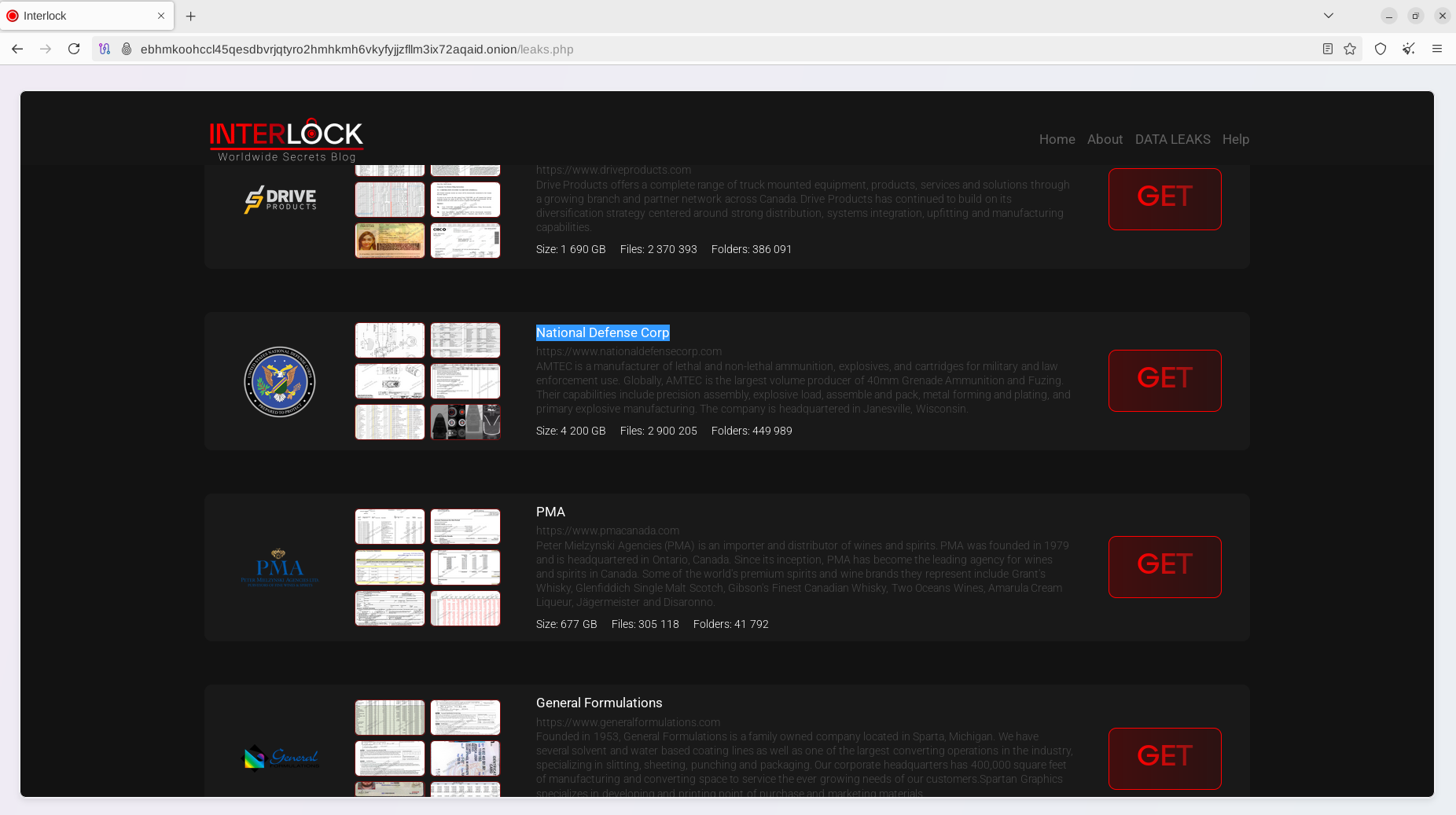Click the Drive Products logo
1456x815 pixels.
[x=280, y=200]
